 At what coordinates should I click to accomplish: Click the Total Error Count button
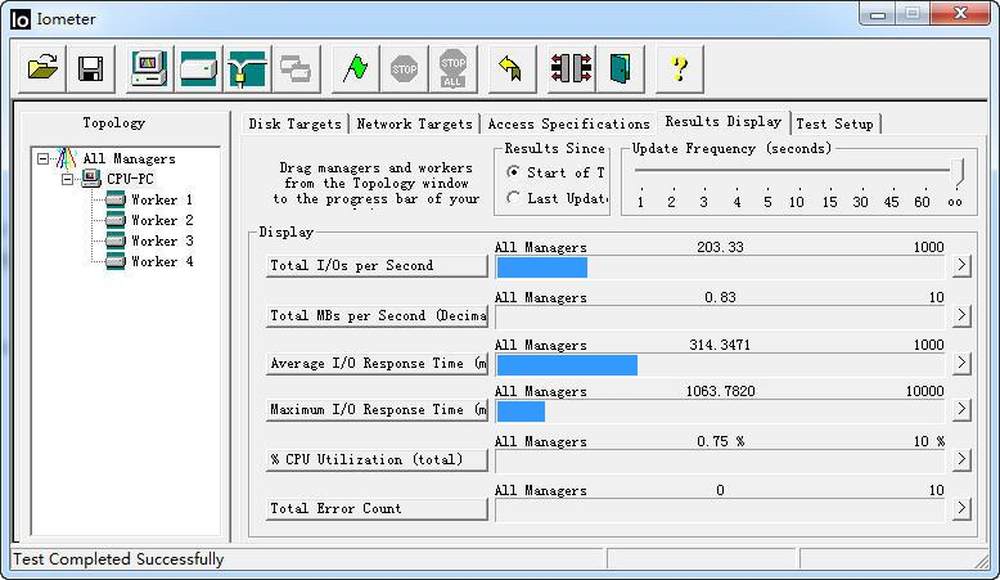click(376, 509)
